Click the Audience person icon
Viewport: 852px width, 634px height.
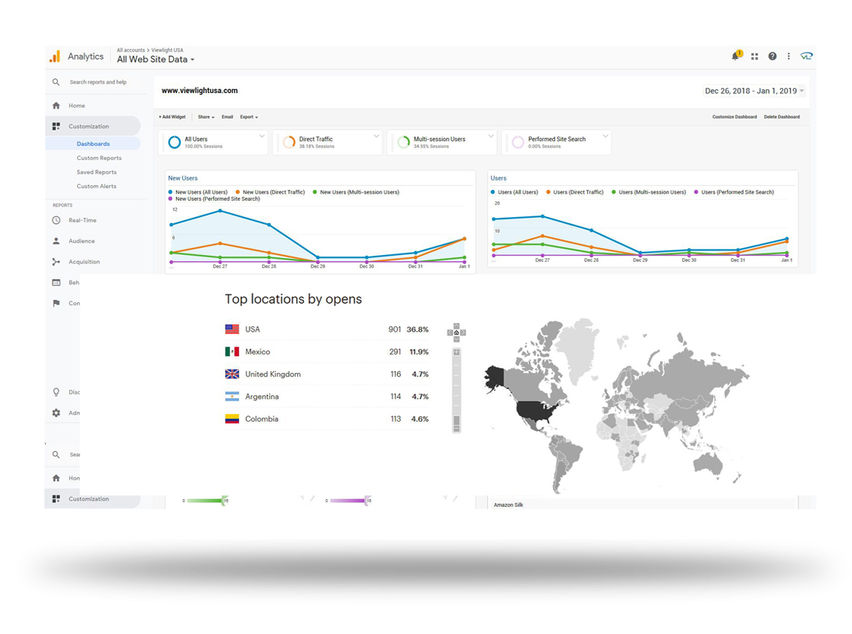56,241
